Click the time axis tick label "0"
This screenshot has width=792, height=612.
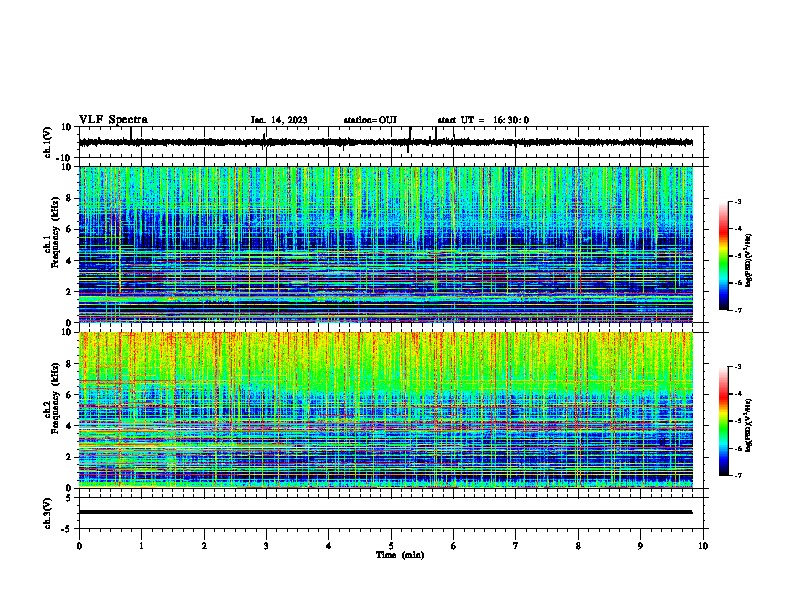(79, 546)
